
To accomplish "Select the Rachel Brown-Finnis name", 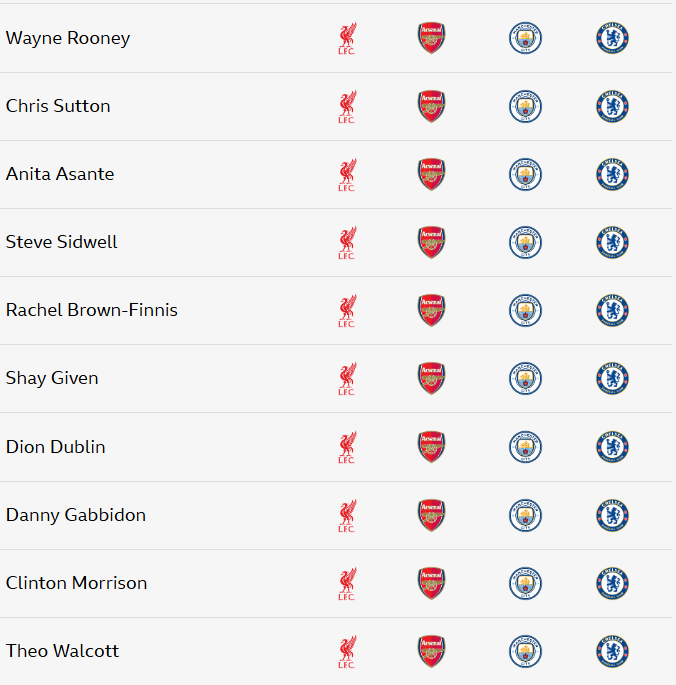I will pos(92,310).
